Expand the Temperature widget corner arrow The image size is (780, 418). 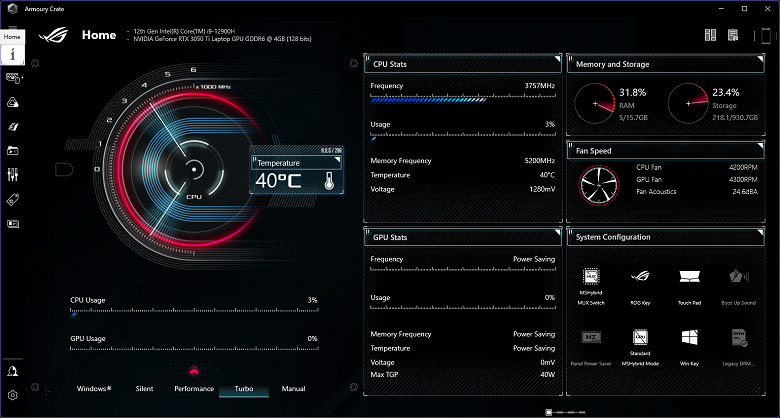pyautogui.click(x=338, y=160)
